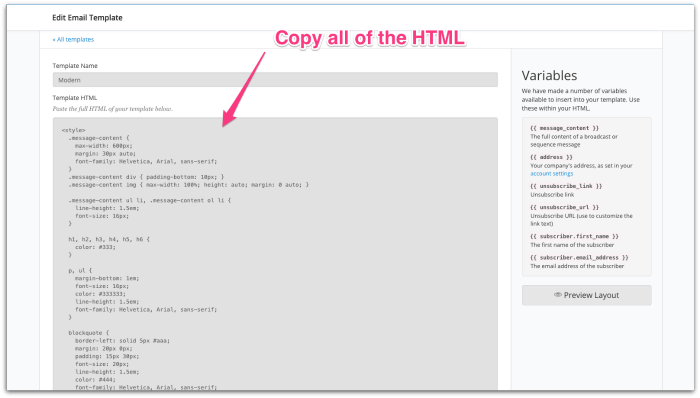Select the {{ message_content }} variable text
Screen dimensions: 700x398
coord(564,128)
